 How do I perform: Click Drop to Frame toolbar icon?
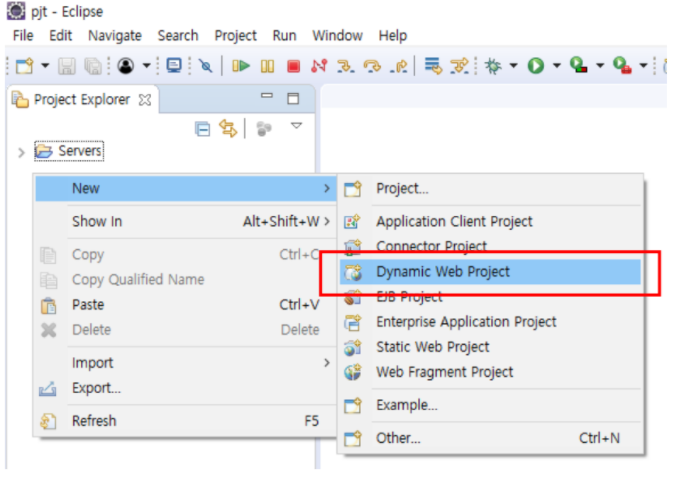click(x=433, y=66)
